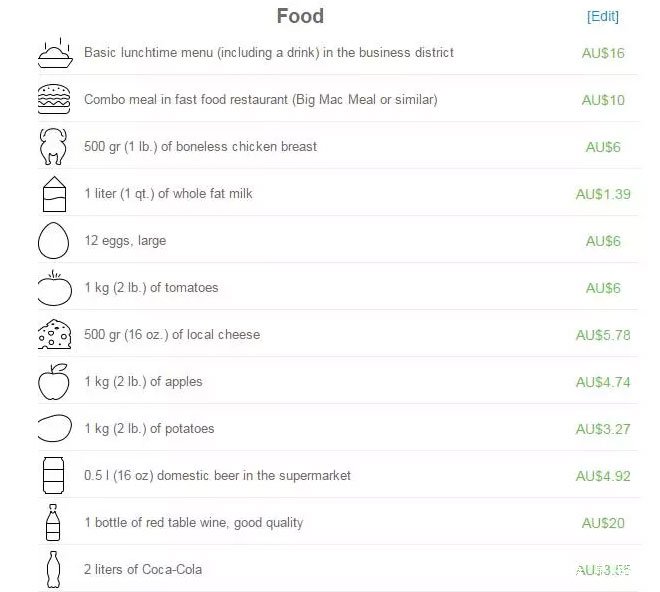Click the chicken breast icon
This screenshot has width=660, height=592.
(53, 146)
